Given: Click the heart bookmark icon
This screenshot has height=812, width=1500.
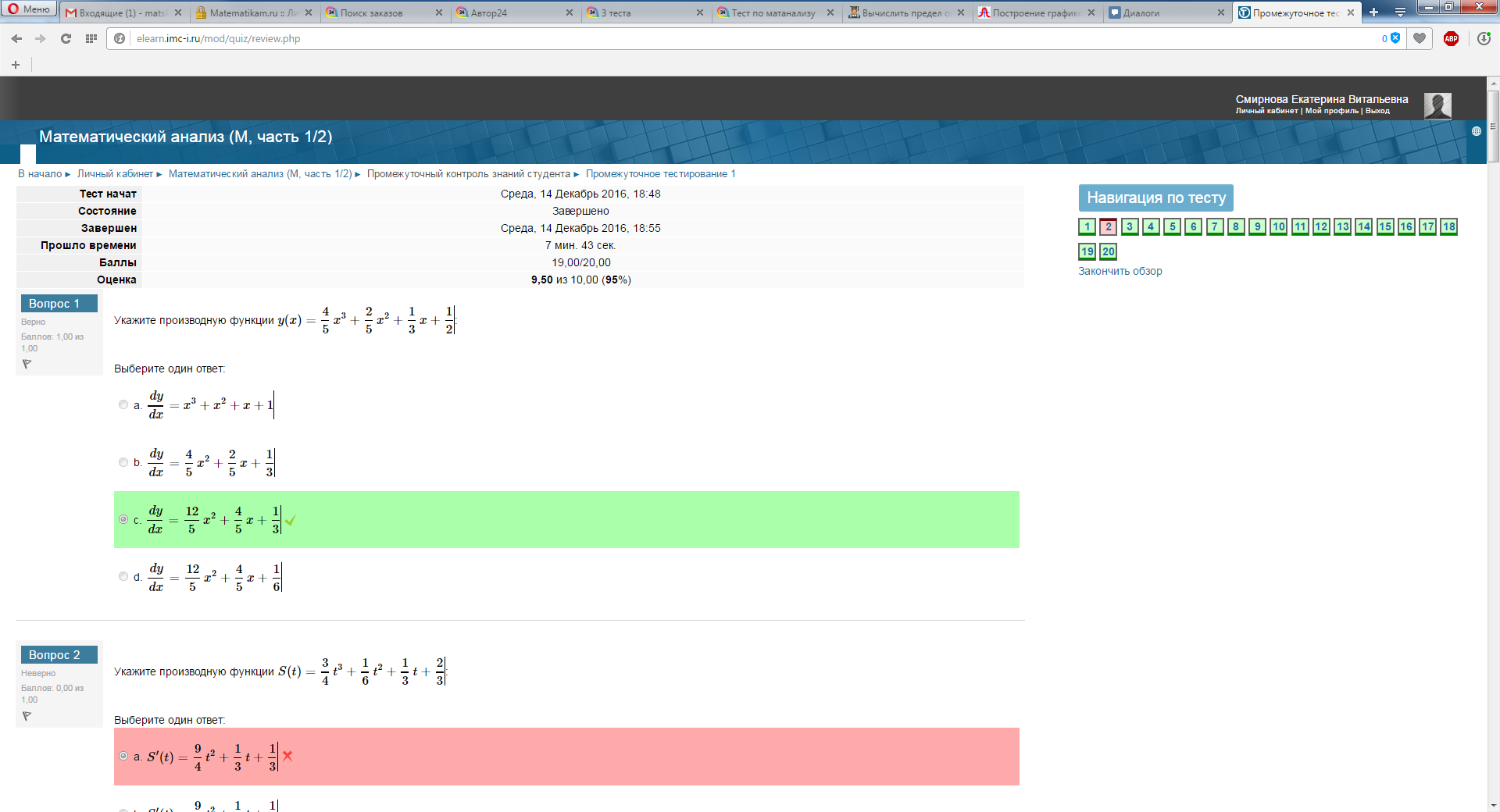Looking at the screenshot, I should pos(1420,38).
